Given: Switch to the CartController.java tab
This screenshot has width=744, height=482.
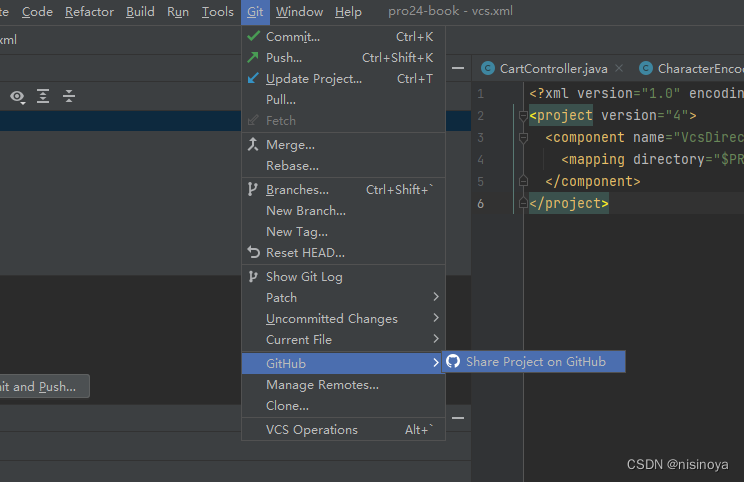Looking at the screenshot, I should (553, 68).
